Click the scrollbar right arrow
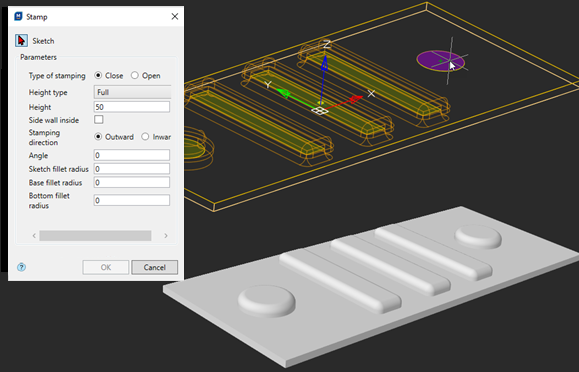Screen dimensions: 579x372 pos(166,236)
